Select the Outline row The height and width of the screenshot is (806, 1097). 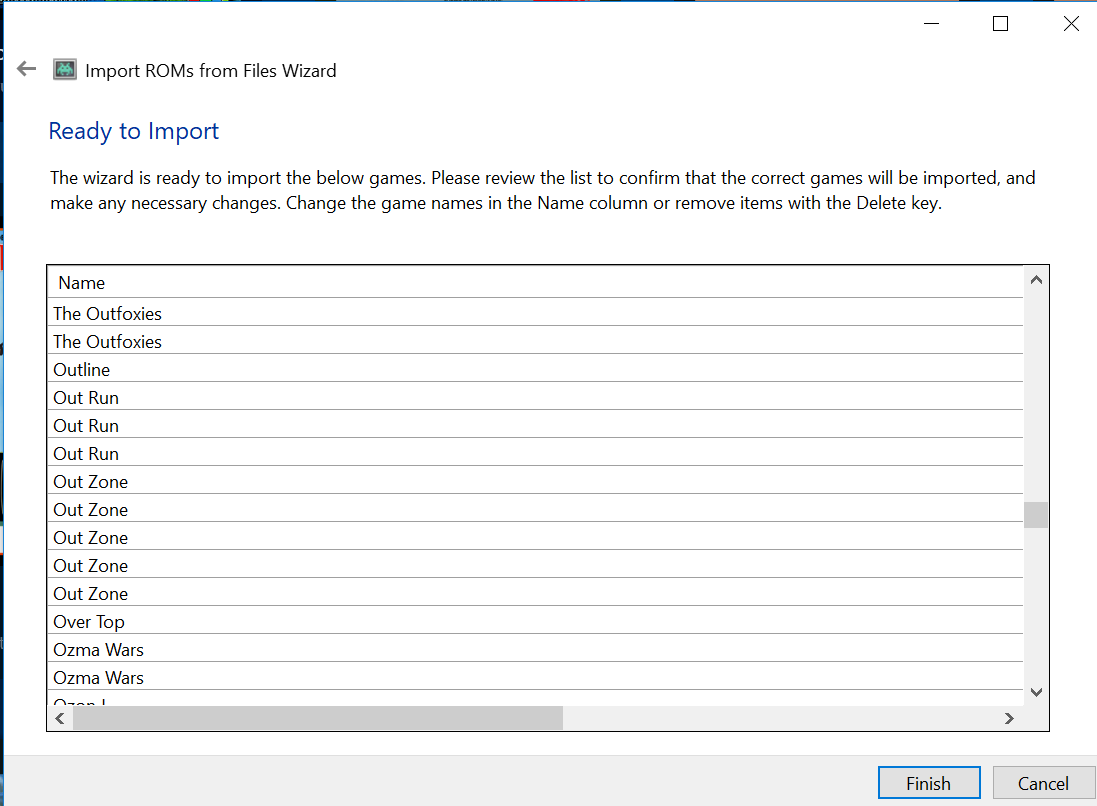pos(535,369)
